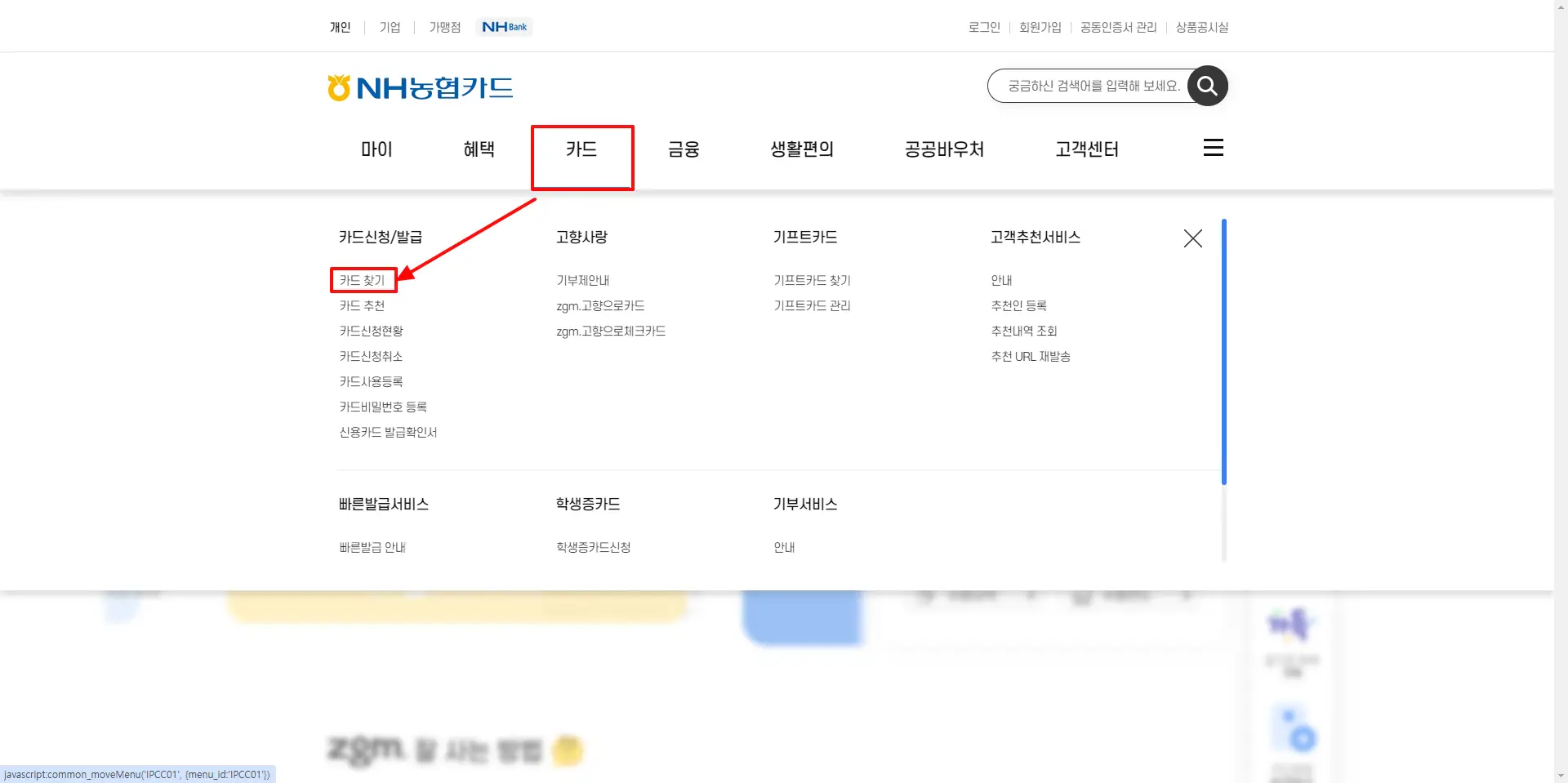Open 카드비밀번호 등록 submenu item

coord(383,407)
